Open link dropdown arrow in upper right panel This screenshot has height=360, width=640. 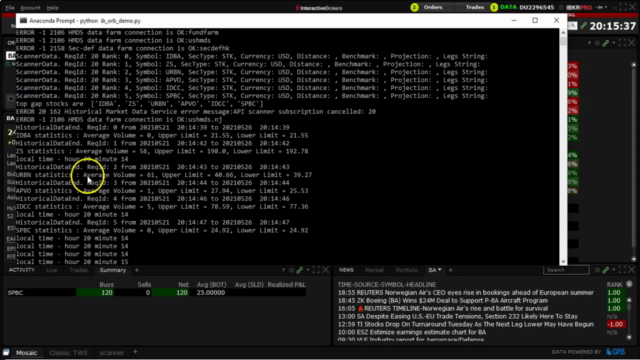tap(613, 43)
